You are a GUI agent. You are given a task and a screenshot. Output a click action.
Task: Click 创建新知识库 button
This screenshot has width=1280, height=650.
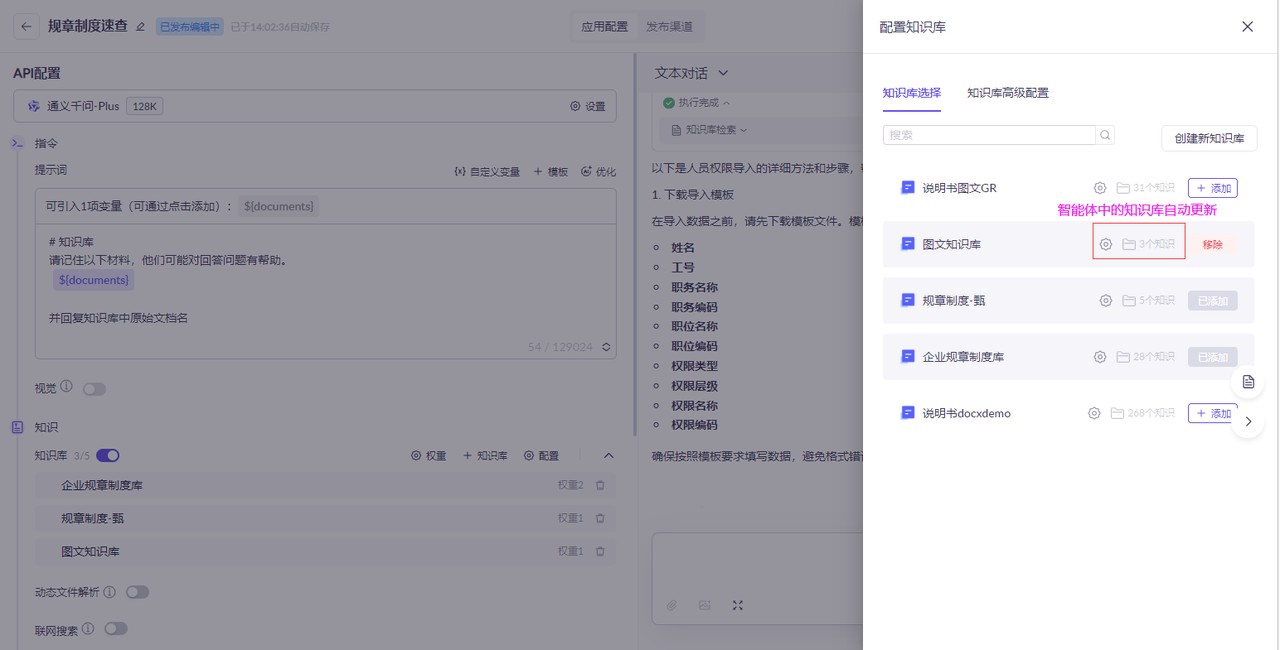1209,138
